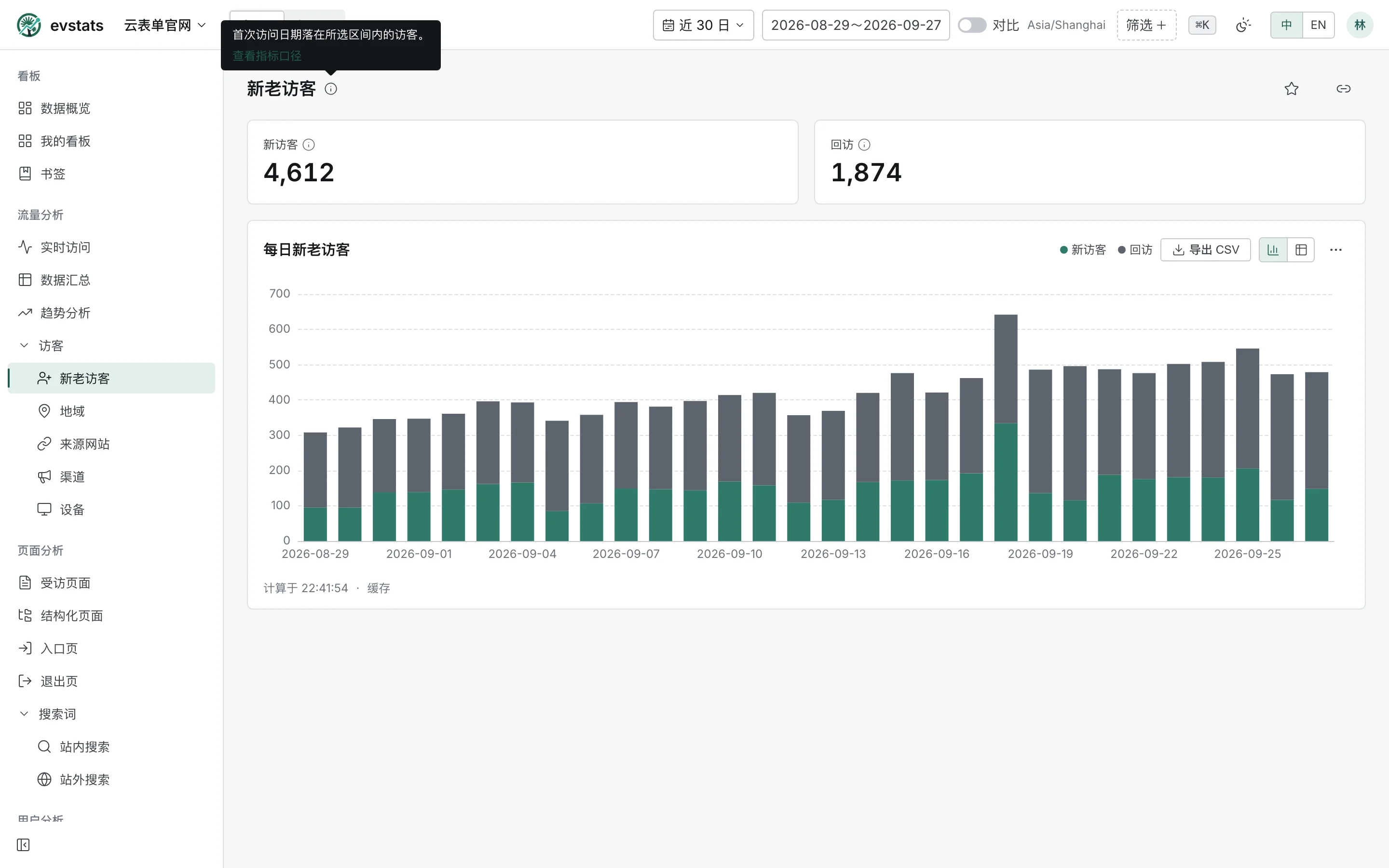Viewport: 1389px width, 868px height.
Task: Collapse the 搜索词 sidebar group
Action: [x=111, y=714]
